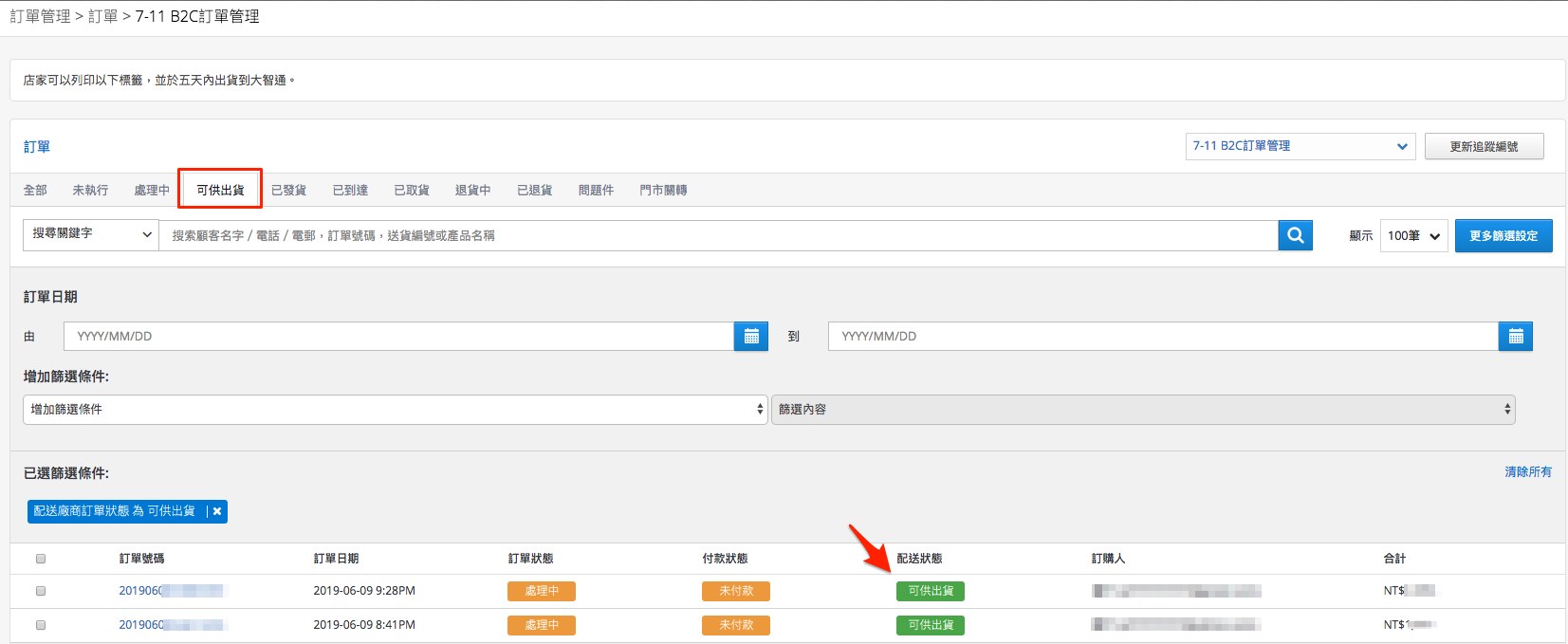Click 可供出貨 badge on the 8:41PM order
Image resolution: width=1568 pixels, height=644 pixels.
tap(931, 625)
